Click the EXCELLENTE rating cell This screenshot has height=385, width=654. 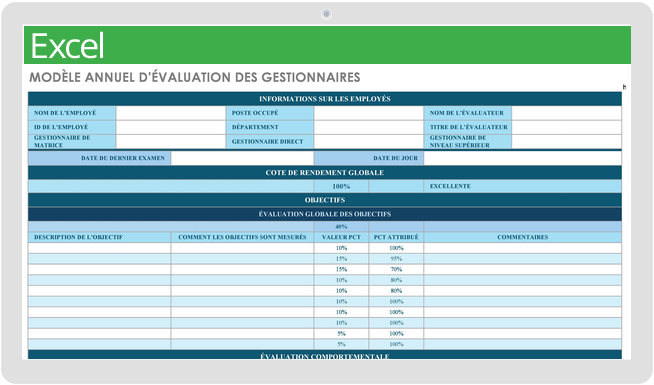522,186
